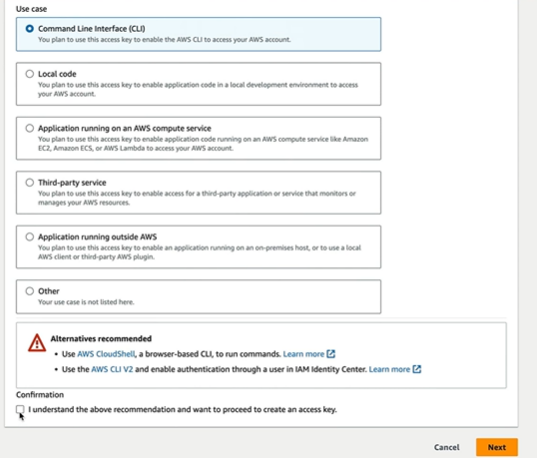
Task: Open the AWS CLI V2 link
Action: tap(112, 369)
